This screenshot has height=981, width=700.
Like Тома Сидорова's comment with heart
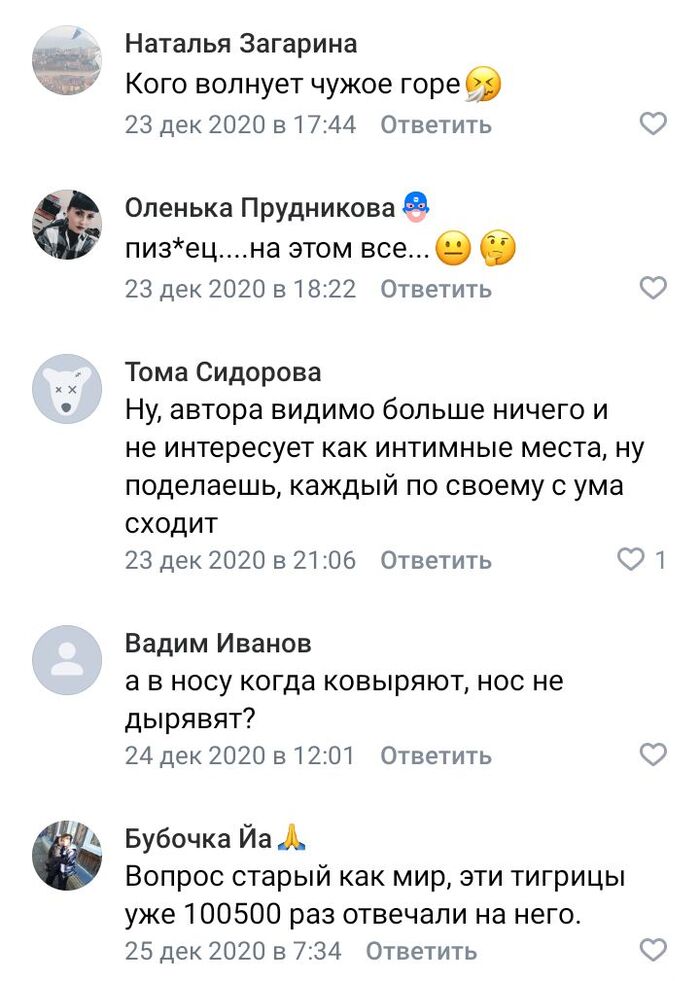[x=631, y=559]
